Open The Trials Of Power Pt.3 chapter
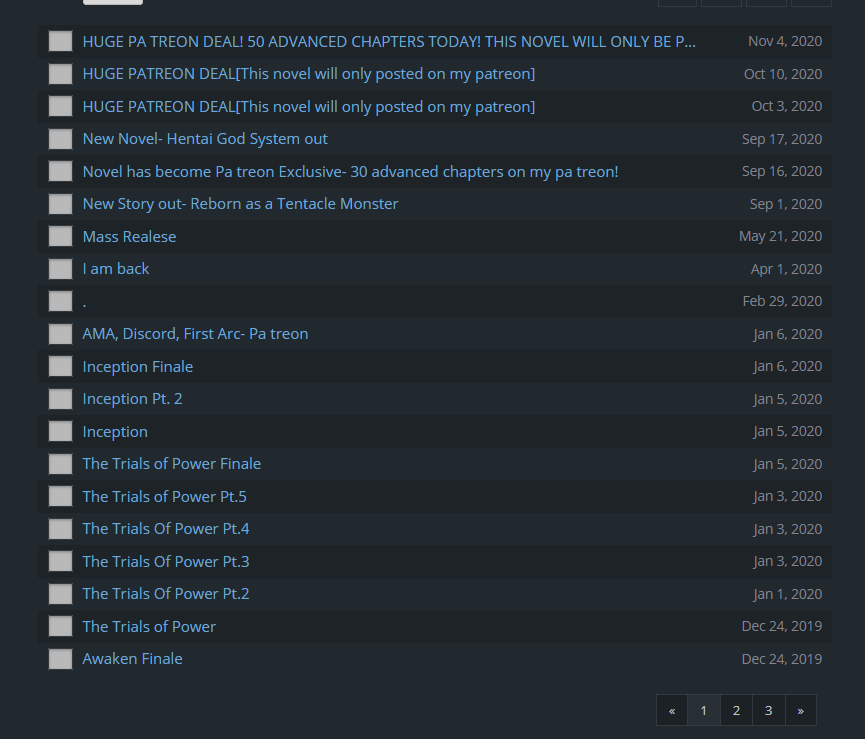865x739 pixels. [166, 561]
